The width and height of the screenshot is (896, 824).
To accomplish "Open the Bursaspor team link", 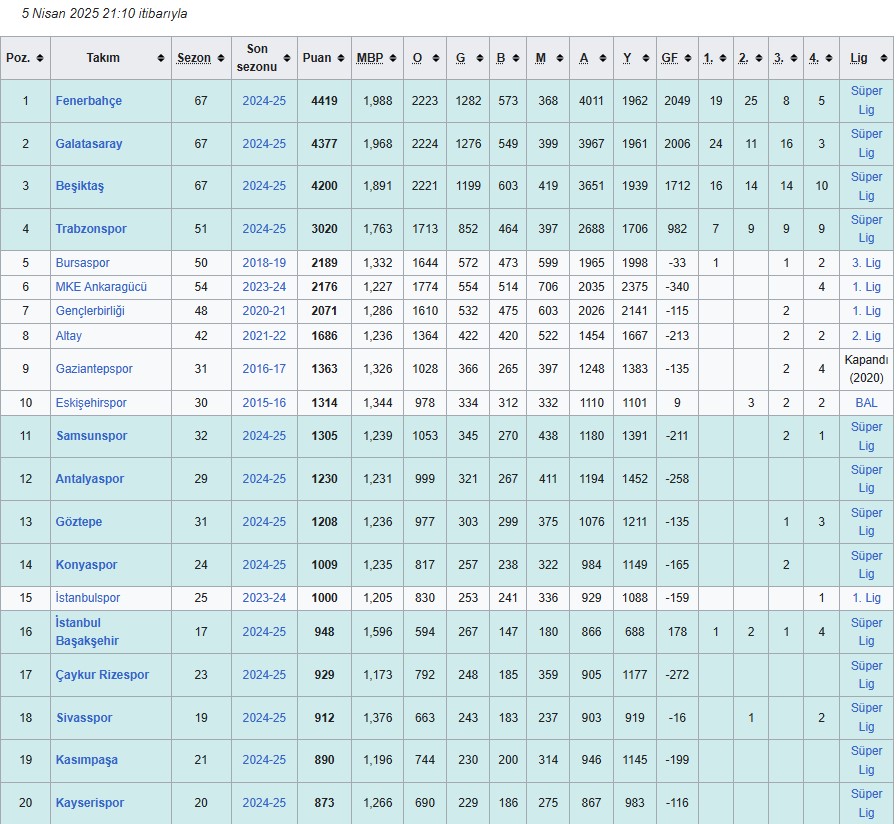I will point(82,263).
